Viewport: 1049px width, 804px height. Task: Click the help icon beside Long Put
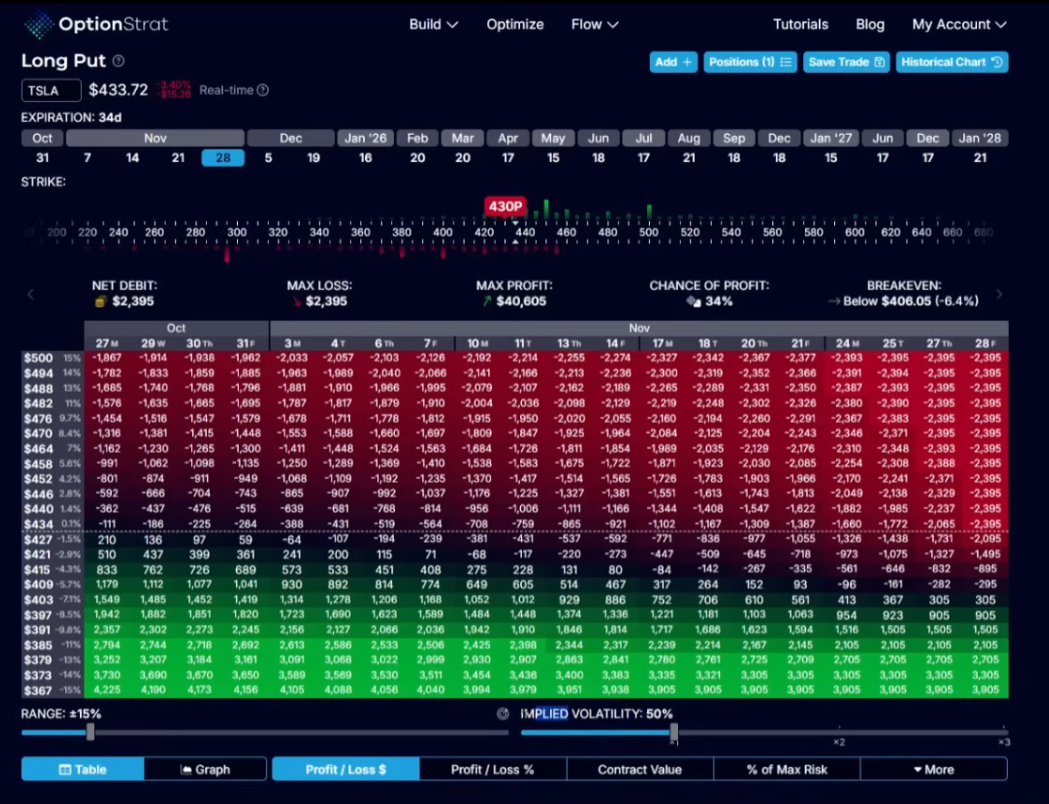coord(119,61)
